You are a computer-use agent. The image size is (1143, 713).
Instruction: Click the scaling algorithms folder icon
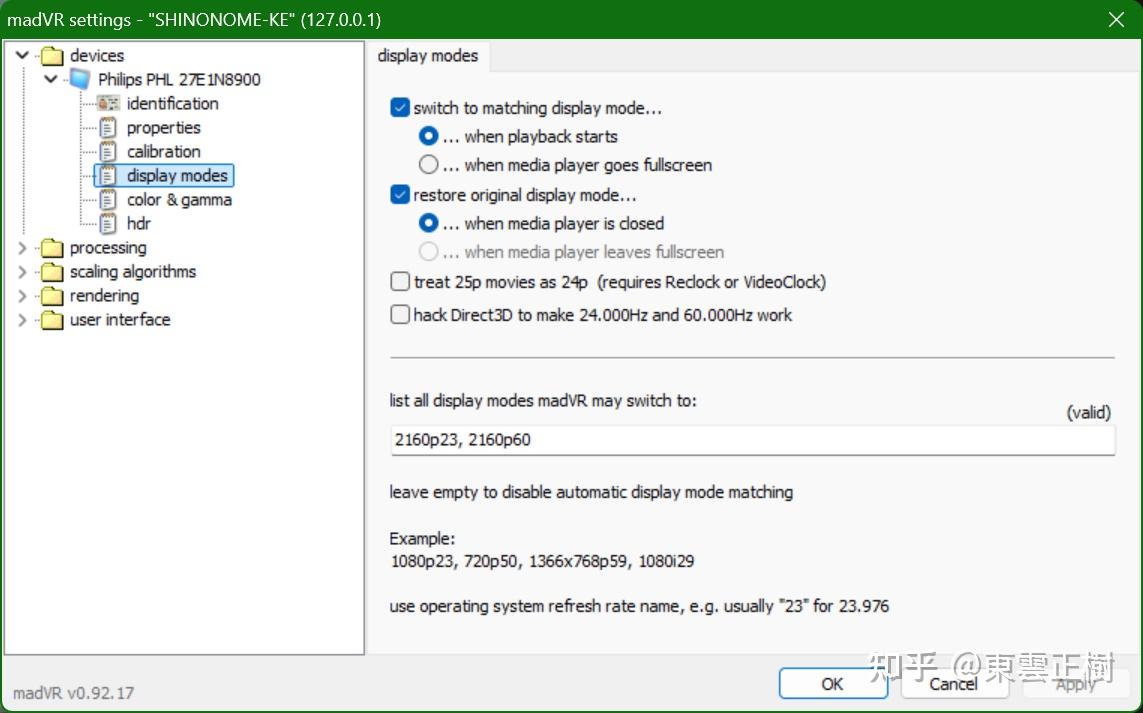[52, 272]
